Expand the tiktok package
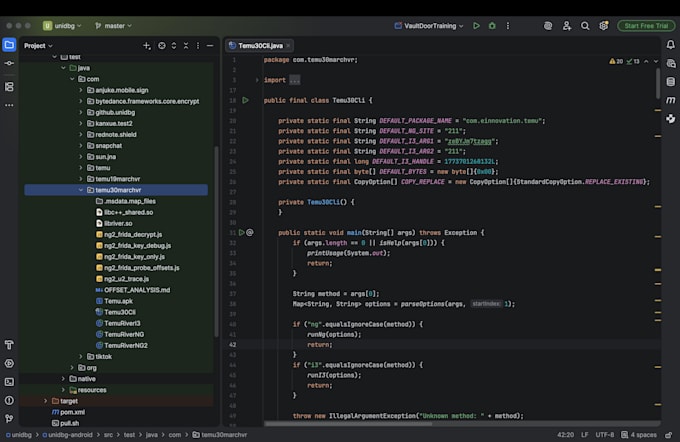 pos(81,357)
